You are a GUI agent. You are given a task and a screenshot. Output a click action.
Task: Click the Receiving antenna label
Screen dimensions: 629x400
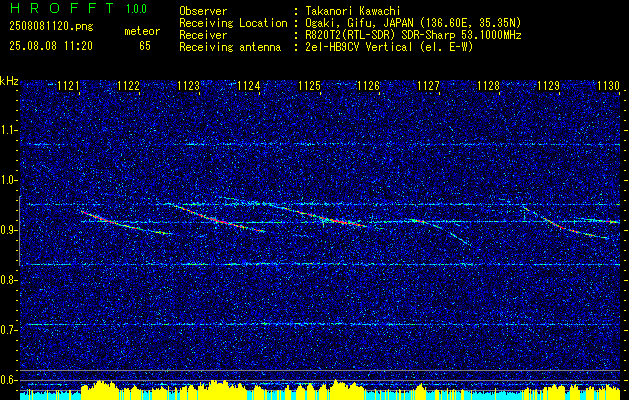[x=230, y=47]
